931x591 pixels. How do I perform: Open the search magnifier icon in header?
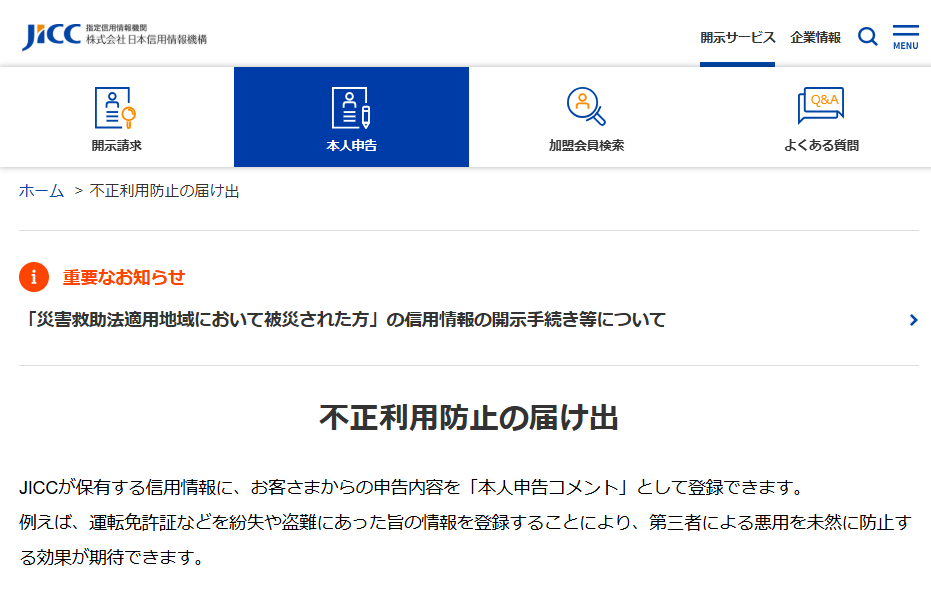868,37
